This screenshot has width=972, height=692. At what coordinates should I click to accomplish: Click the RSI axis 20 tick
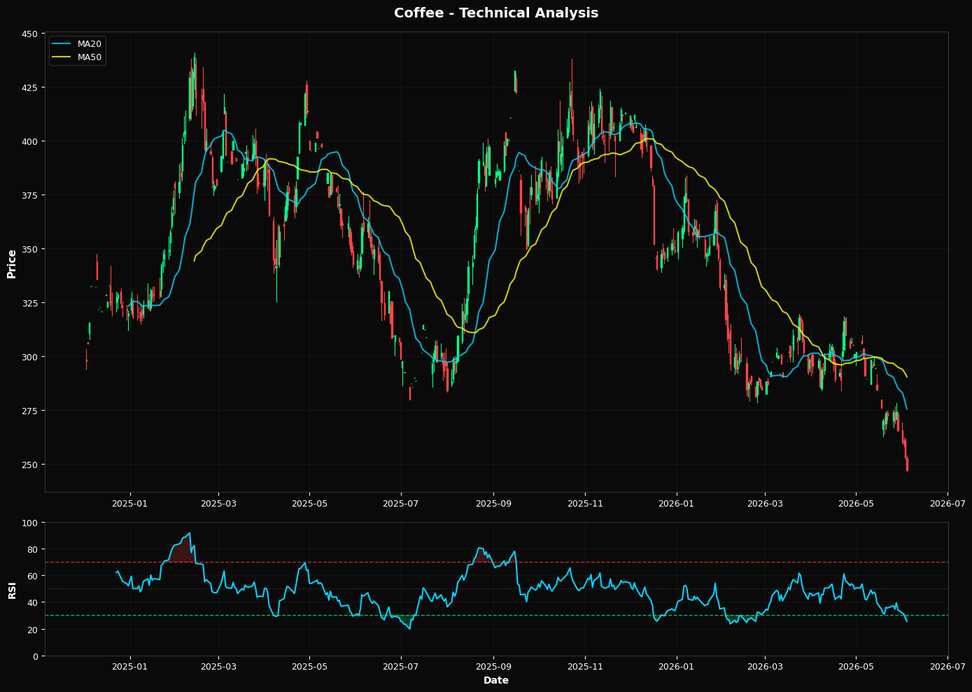pos(33,629)
